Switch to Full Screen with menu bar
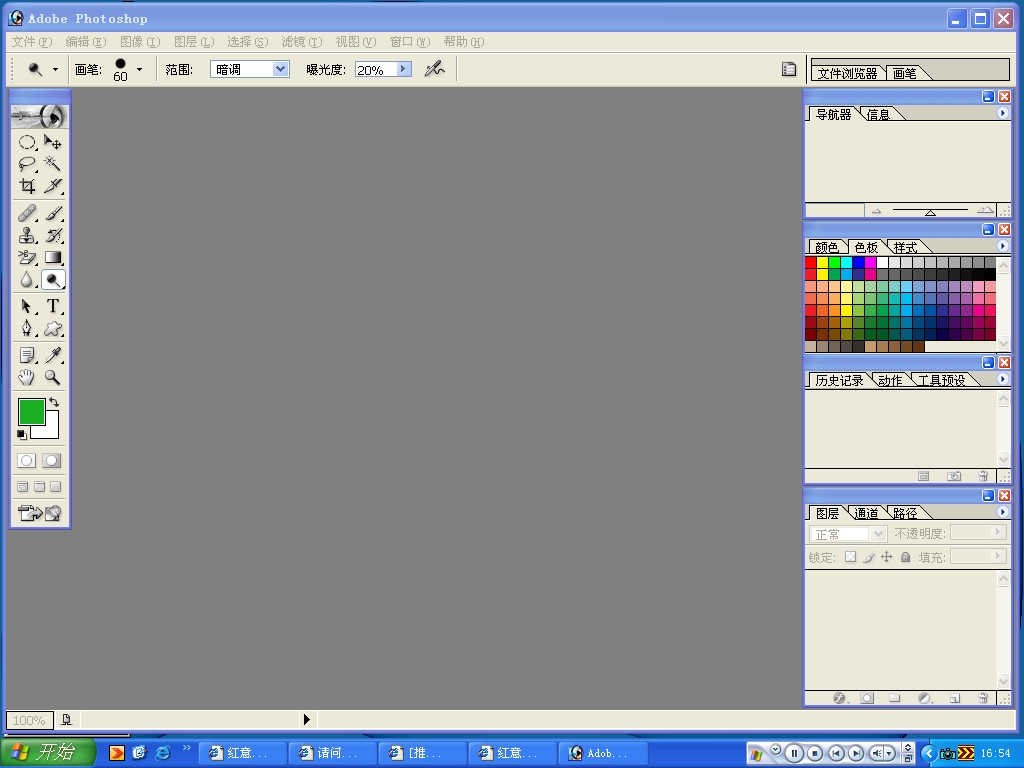This screenshot has height=768, width=1024. [x=39, y=487]
